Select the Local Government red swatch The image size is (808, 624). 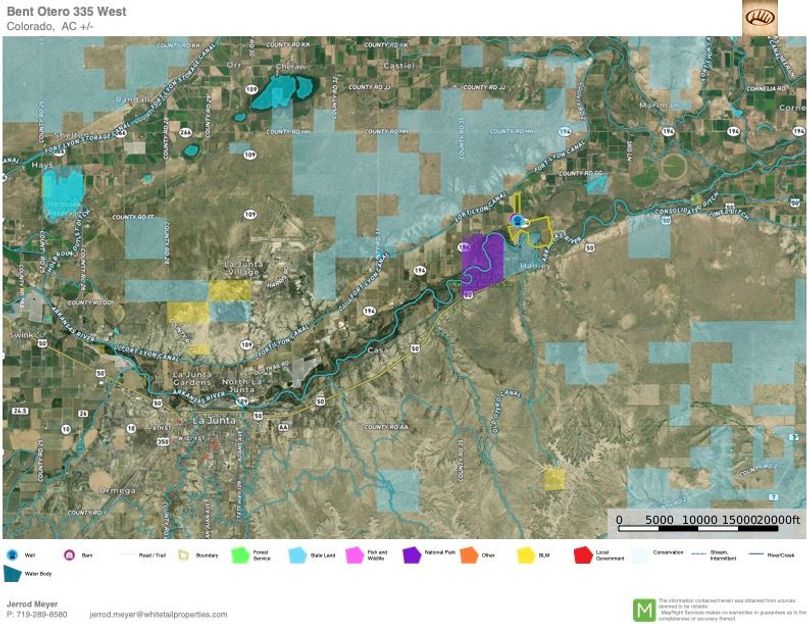(x=581, y=554)
